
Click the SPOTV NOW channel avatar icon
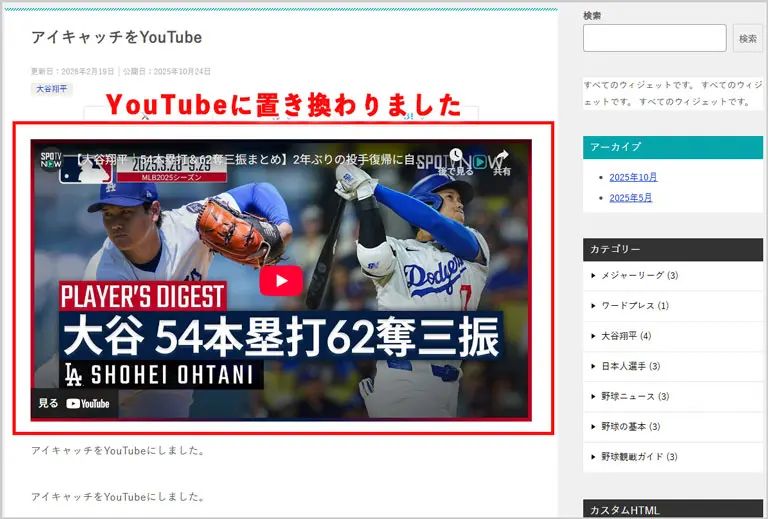[x=51, y=160]
